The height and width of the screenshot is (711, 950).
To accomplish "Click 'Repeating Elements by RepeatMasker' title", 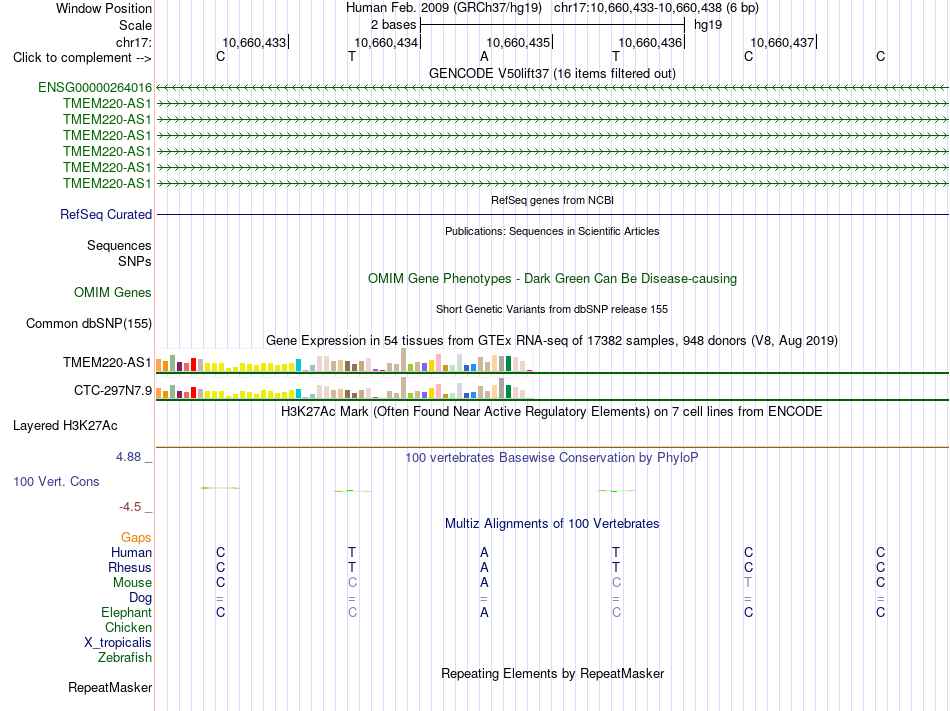I will [552, 673].
